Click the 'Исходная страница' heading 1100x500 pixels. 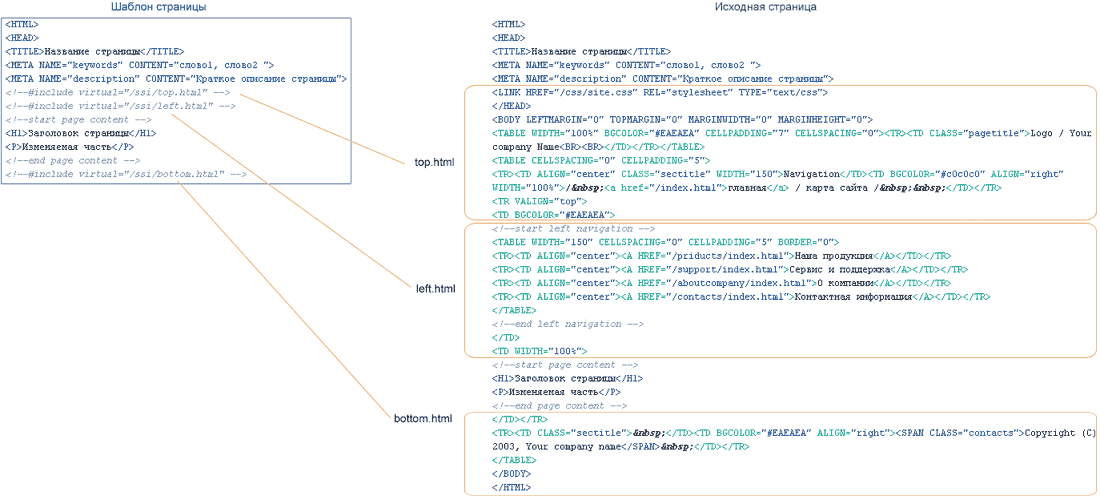[x=765, y=8]
